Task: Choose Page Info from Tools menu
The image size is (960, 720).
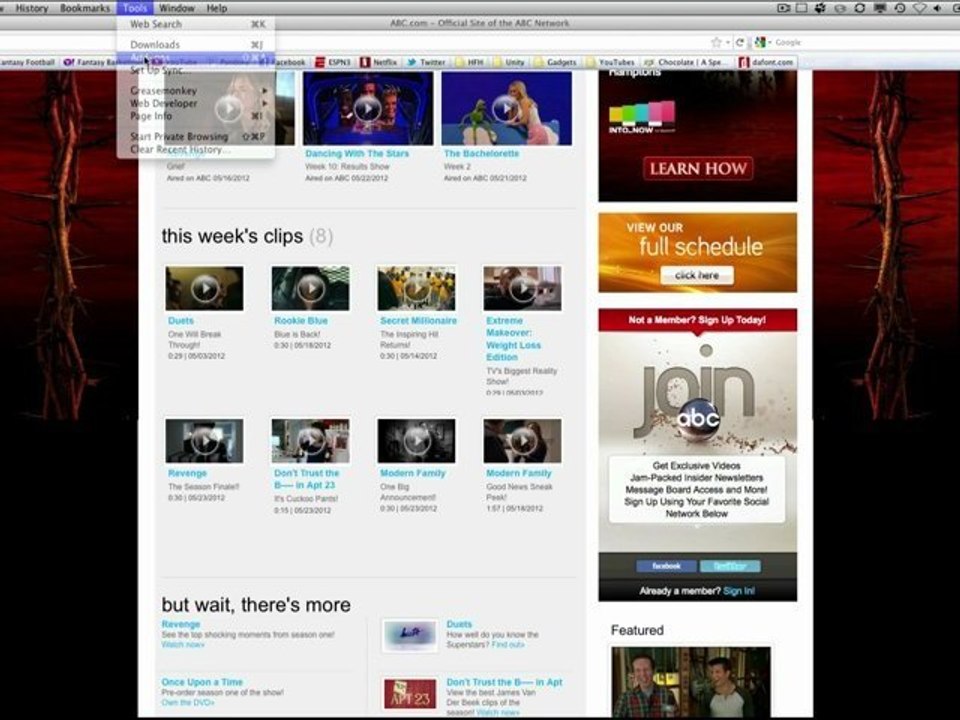Action: click(196, 116)
